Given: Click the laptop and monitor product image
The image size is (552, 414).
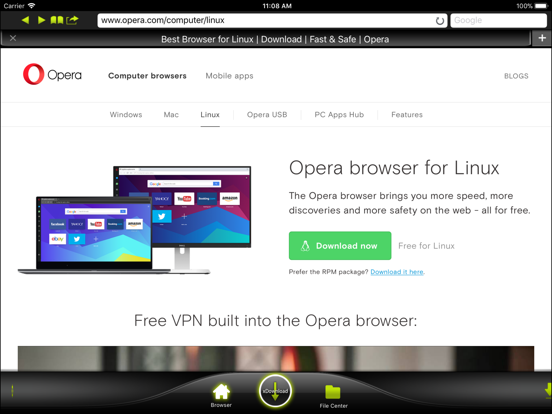Looking at the screenshot, I should tap(134, 220).
